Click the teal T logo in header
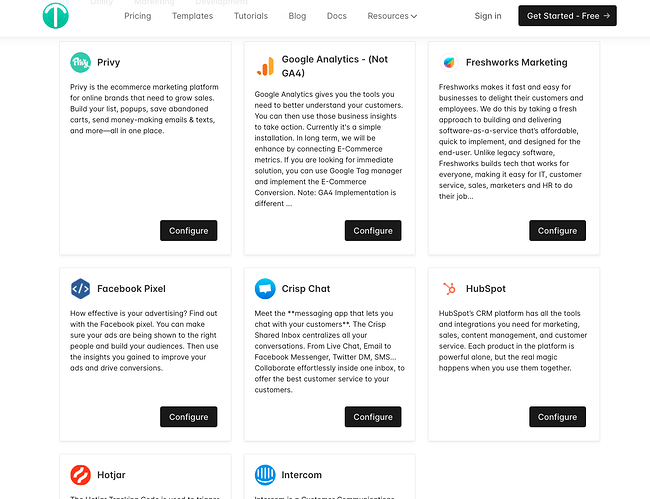 pos(56,16)
